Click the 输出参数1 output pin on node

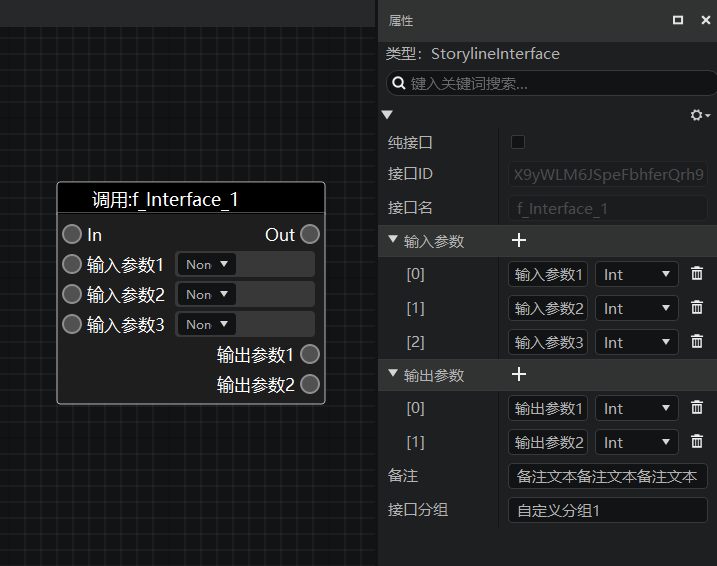pyautogui.click(x=310, y=354)
